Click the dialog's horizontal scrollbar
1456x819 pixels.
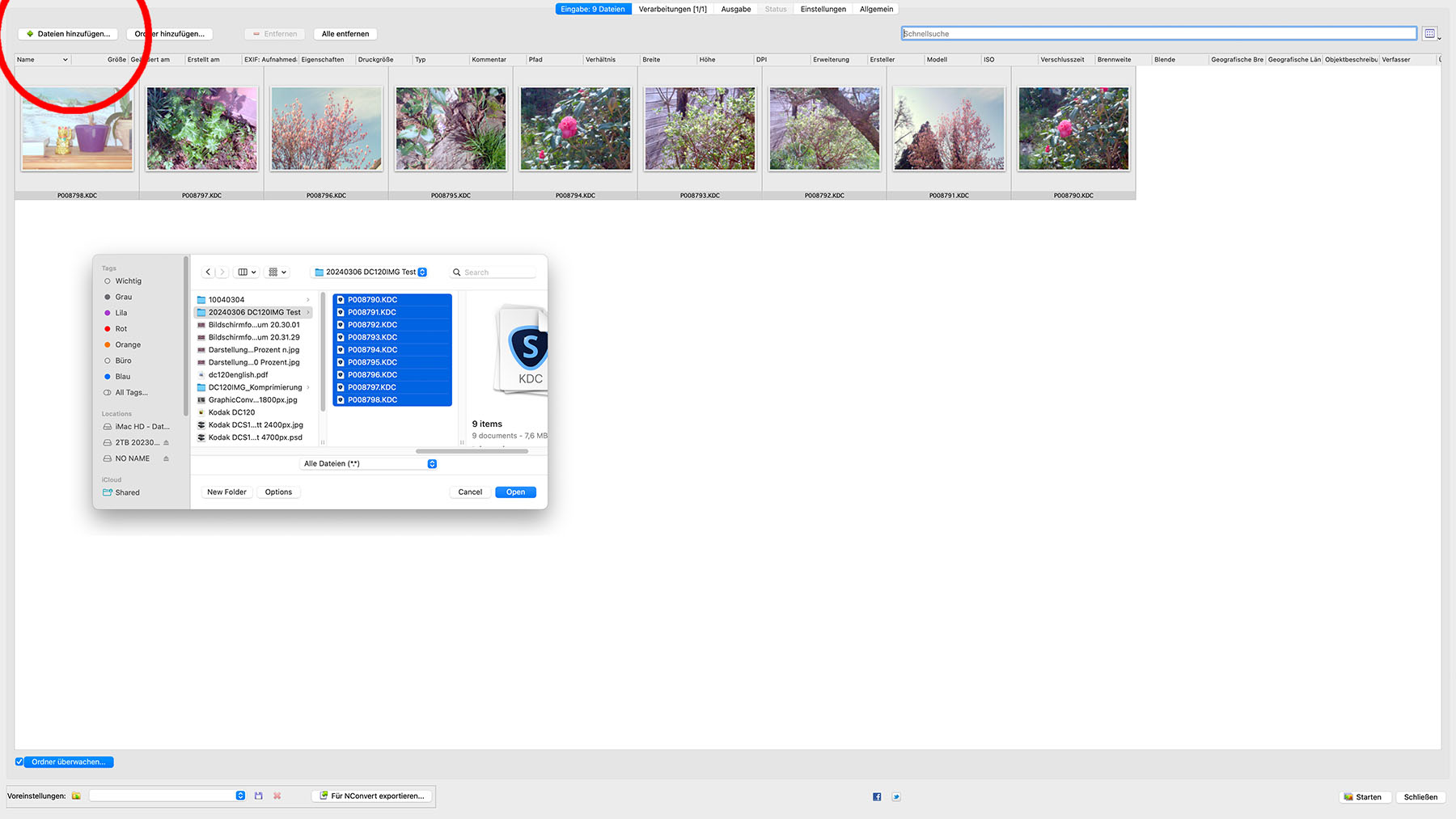(472, 451)
